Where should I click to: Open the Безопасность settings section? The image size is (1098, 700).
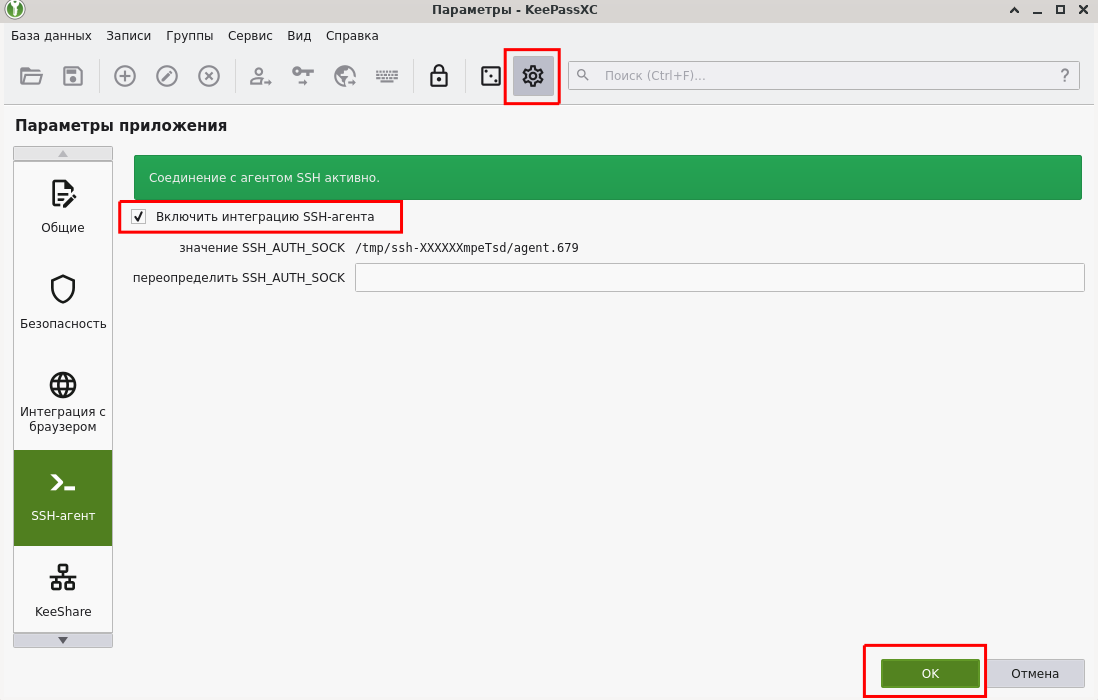63,303
